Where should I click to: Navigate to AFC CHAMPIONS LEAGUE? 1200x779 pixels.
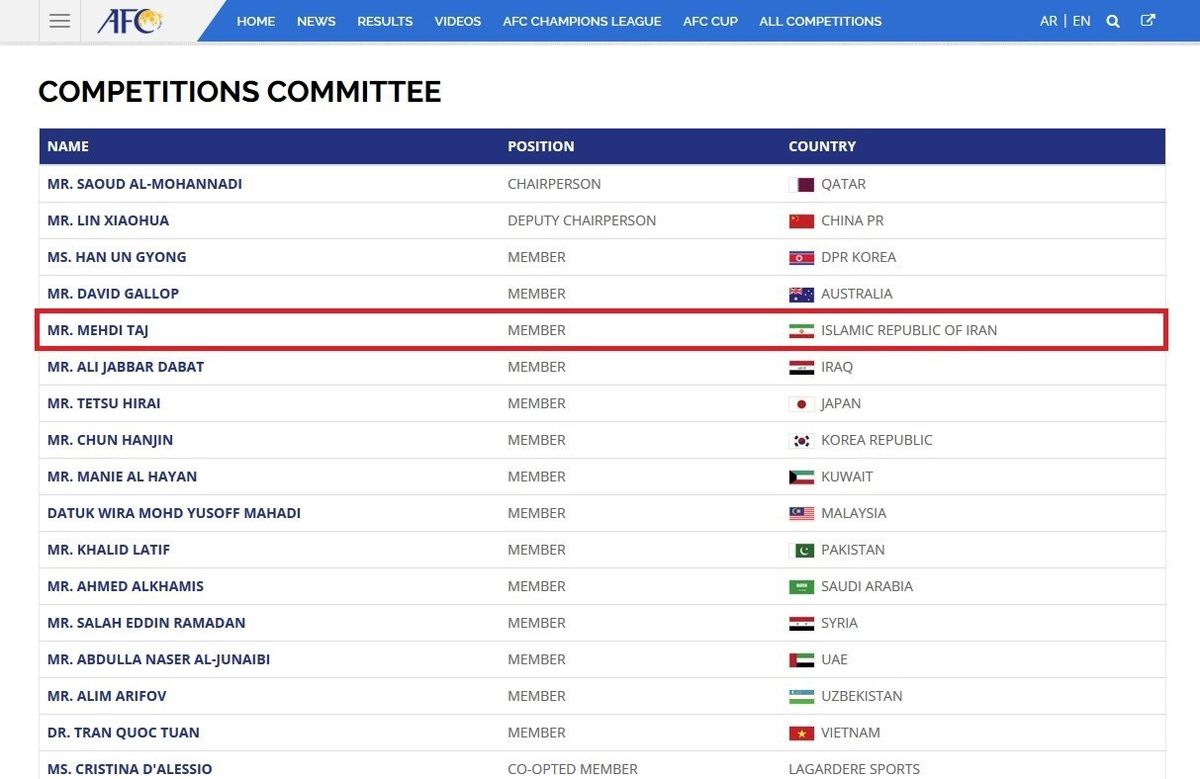click(x=581, y=21)
